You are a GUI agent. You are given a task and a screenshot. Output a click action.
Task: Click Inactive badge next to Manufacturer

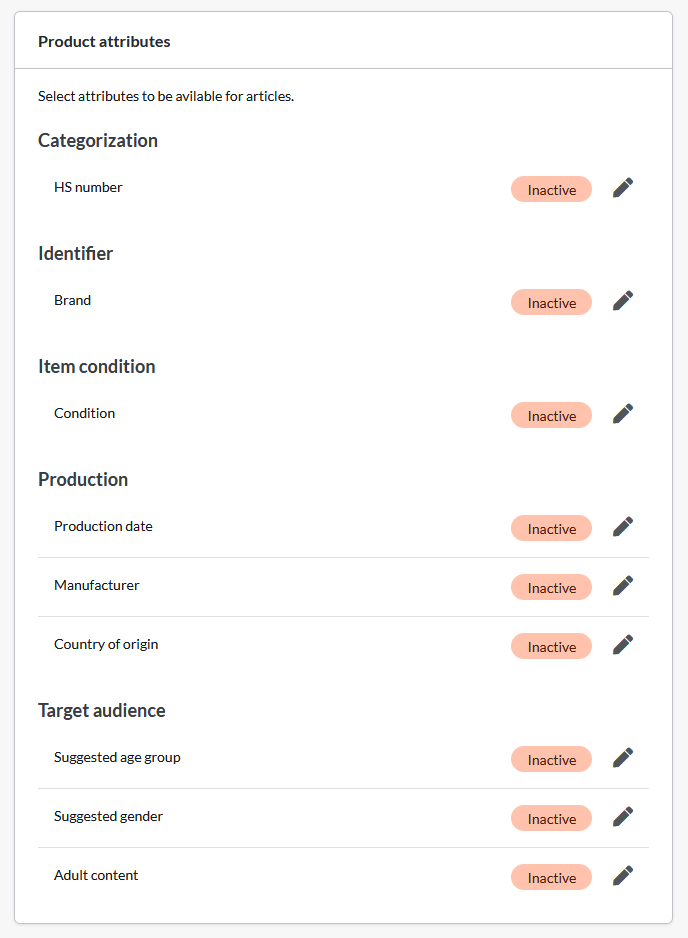point(552,587)
